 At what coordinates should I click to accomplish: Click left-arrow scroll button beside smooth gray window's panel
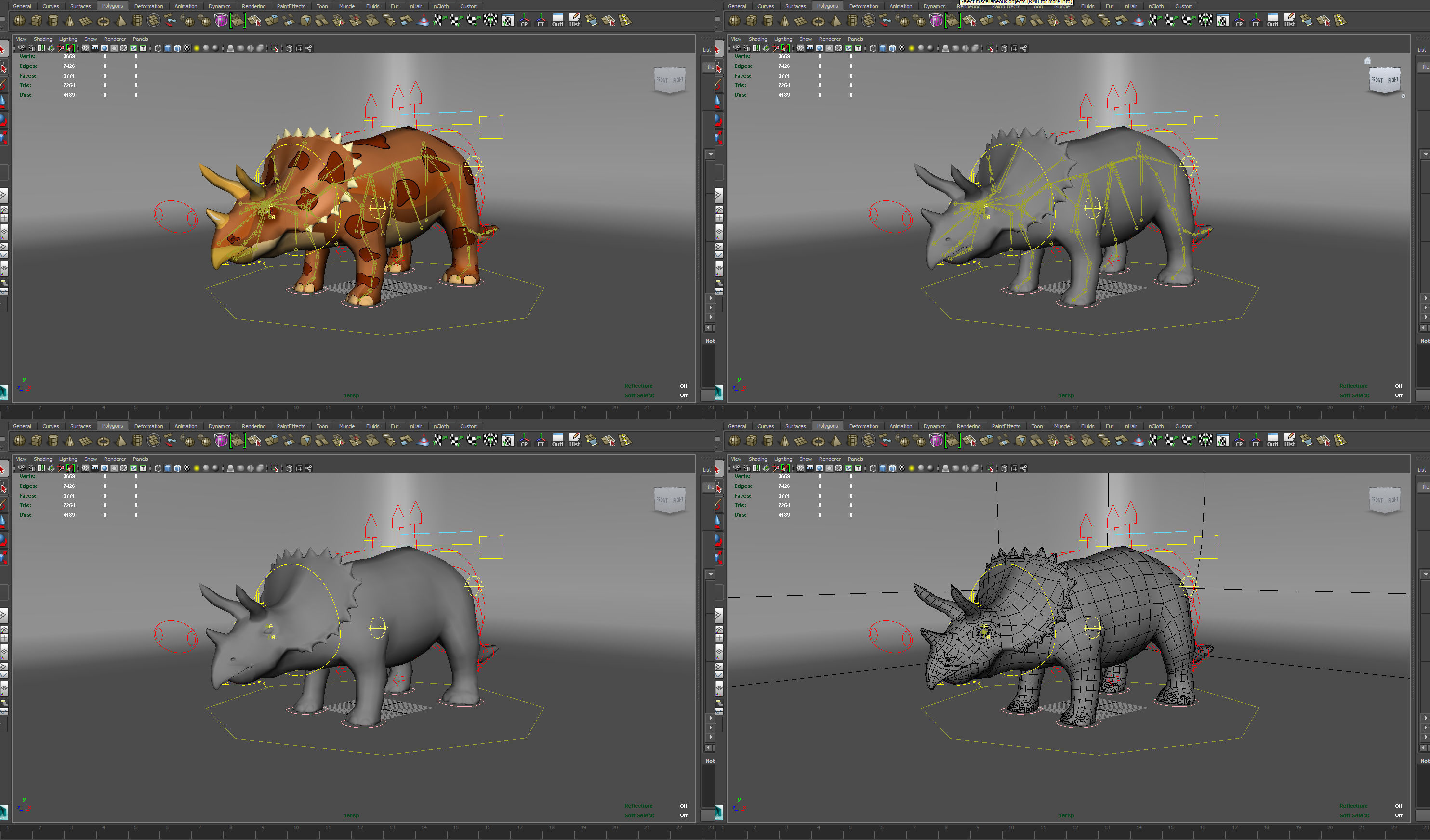708,748
